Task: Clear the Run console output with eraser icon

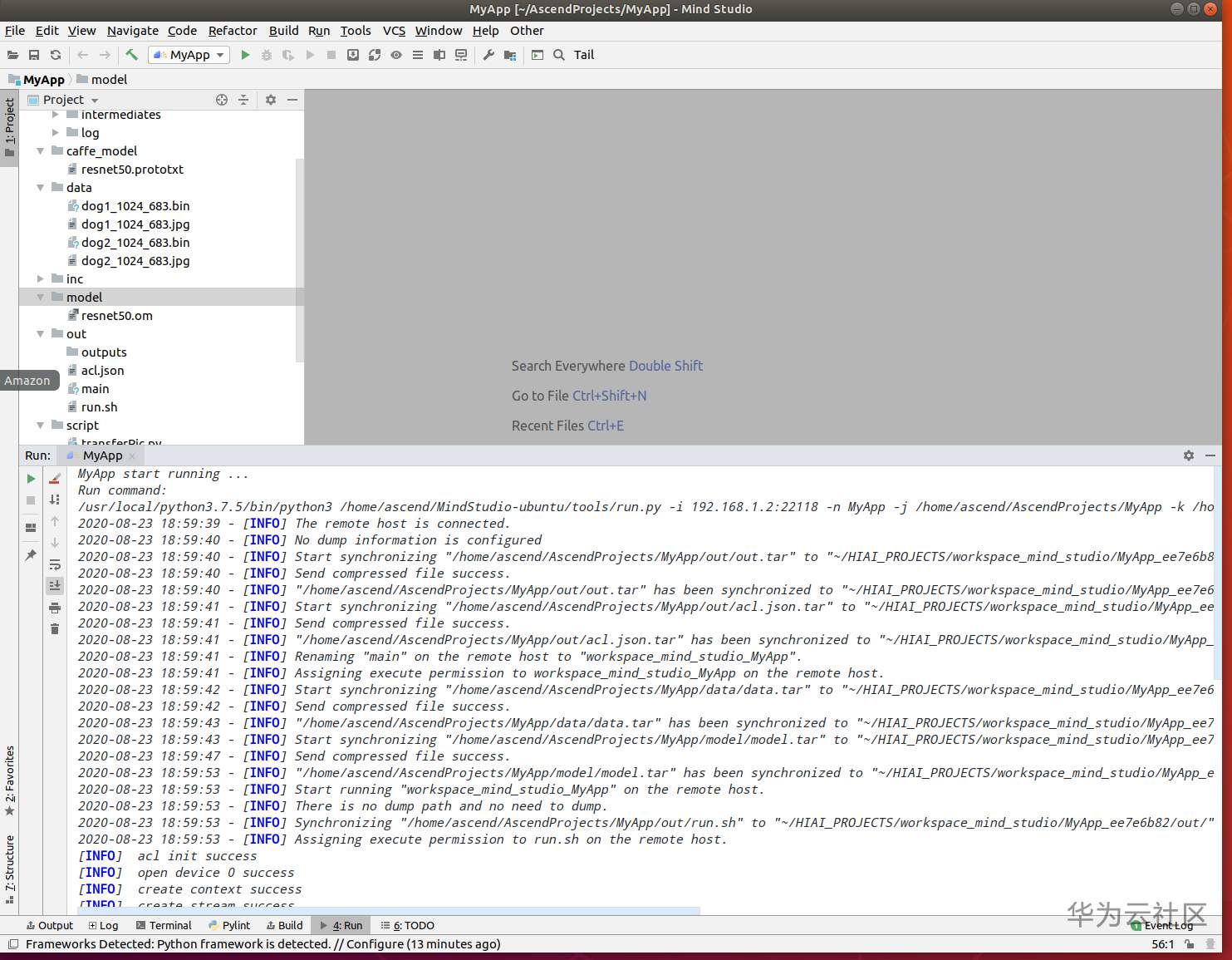Action: (x=55, y=479)
